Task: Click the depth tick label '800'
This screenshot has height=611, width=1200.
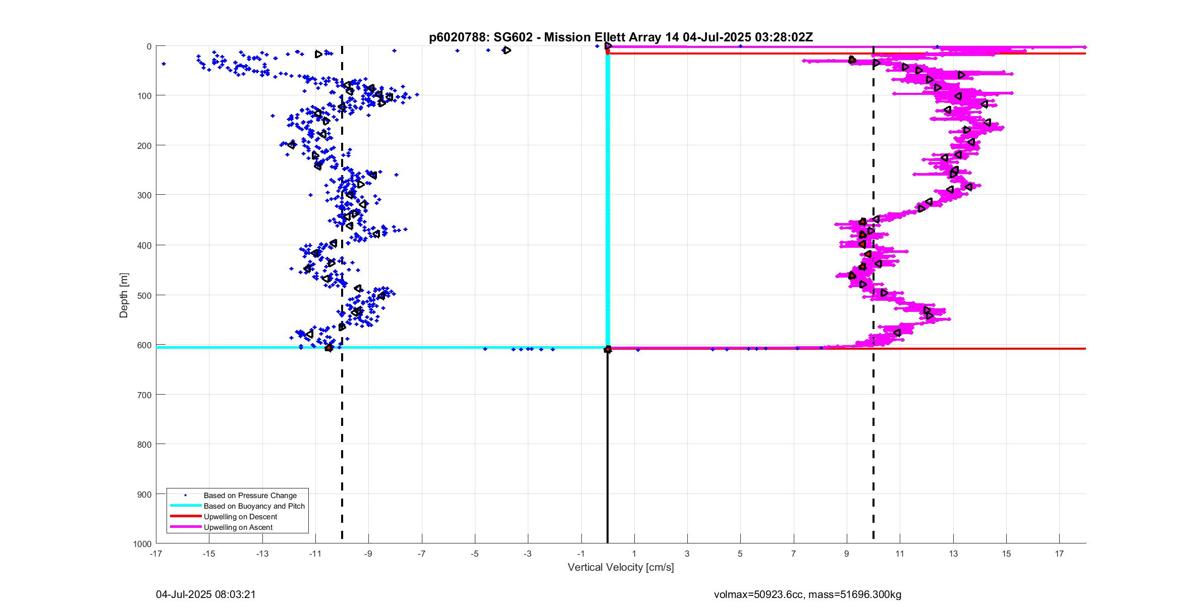Action: tap(143, 444)
